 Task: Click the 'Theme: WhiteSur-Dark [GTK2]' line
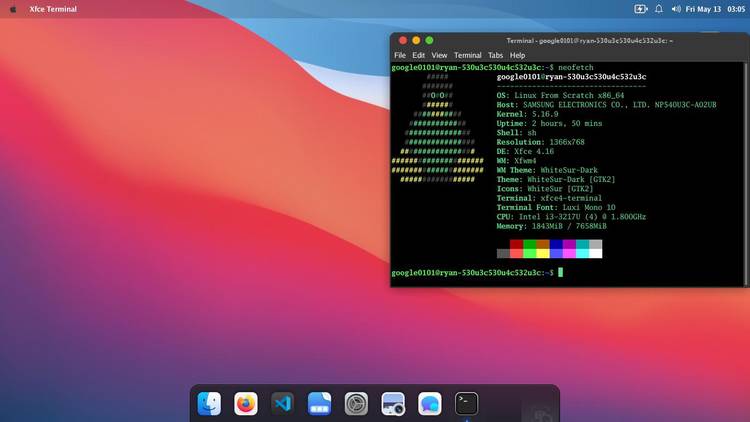tap(556, 179)
